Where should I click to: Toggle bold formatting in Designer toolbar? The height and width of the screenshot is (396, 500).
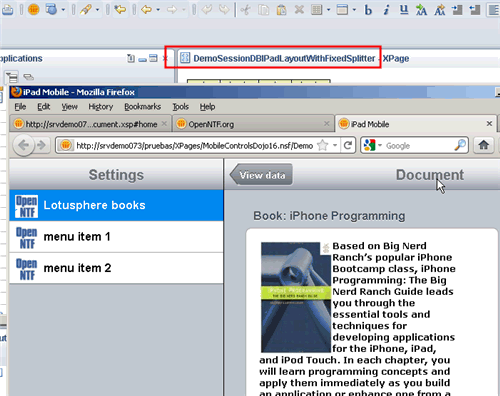[x=368, y=10]
